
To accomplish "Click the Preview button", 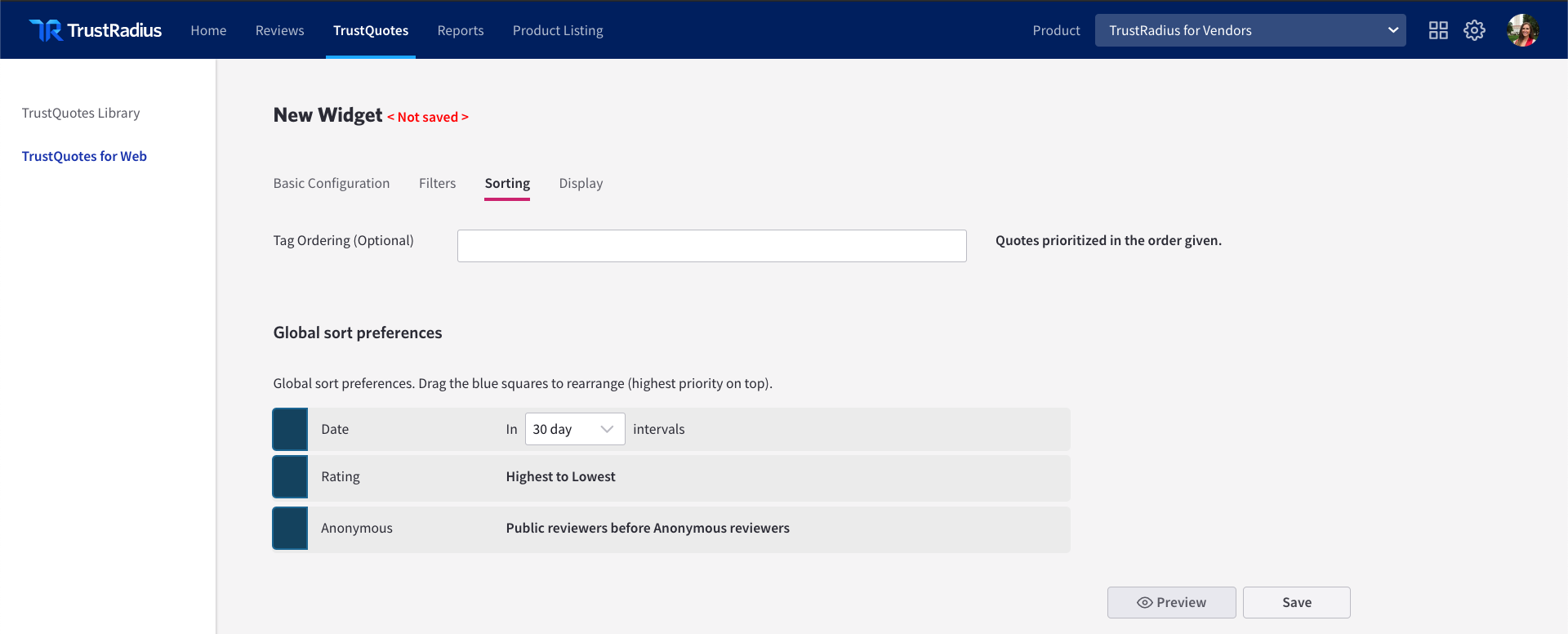I will tap(1171, 602).
